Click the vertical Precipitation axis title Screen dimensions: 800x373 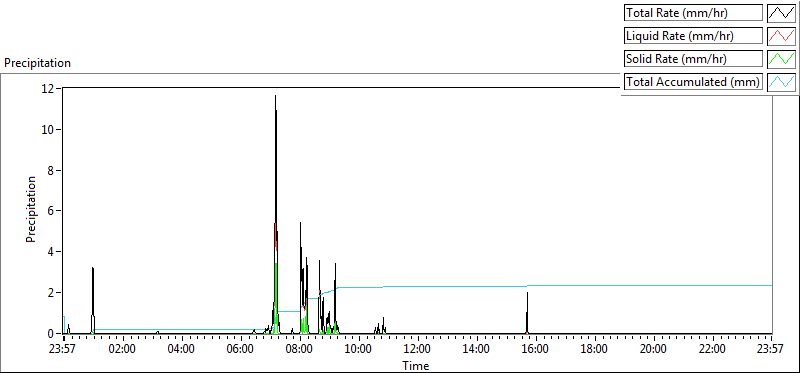pyautogui.click(x=31, y=209)
